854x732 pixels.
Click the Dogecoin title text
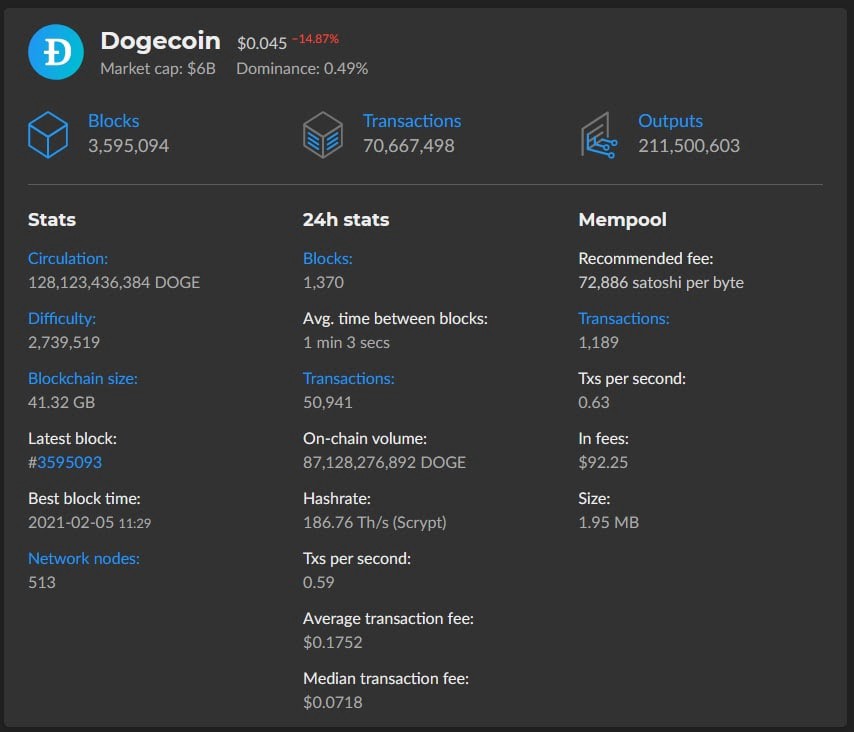pos(160,41)
